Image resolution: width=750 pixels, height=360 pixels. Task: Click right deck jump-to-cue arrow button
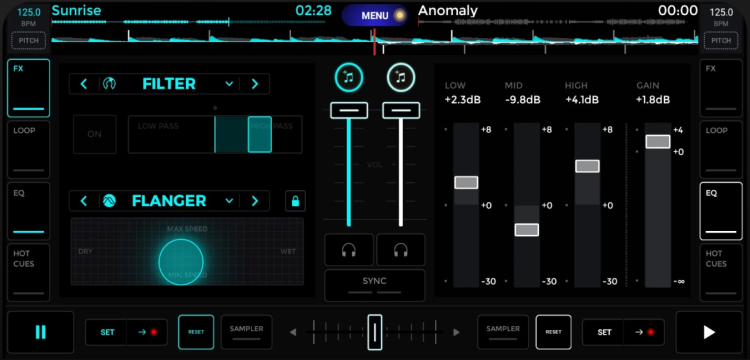644,332
